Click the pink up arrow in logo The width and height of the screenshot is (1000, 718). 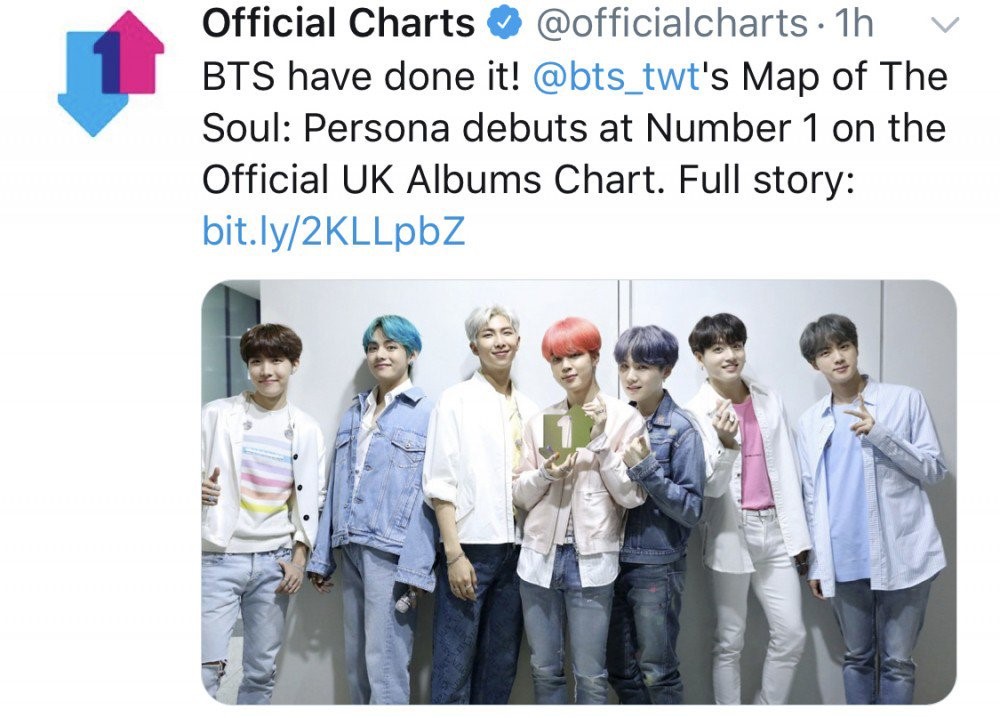(x=135, y=52)
